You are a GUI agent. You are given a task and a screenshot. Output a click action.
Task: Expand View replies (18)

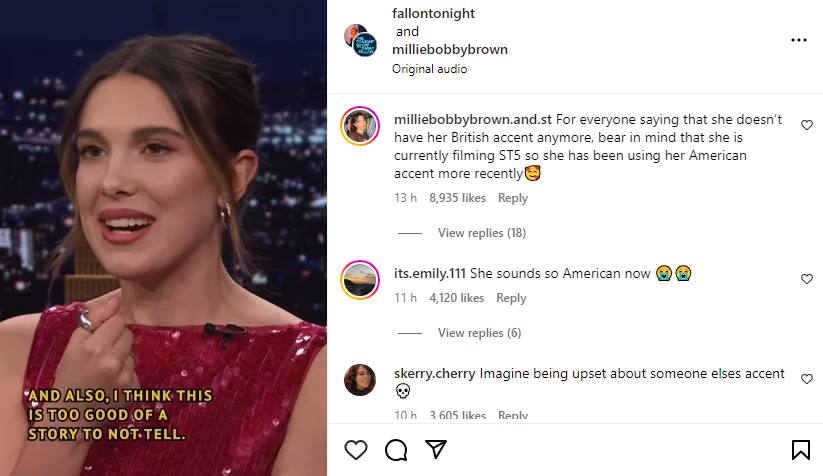(481, 233)
